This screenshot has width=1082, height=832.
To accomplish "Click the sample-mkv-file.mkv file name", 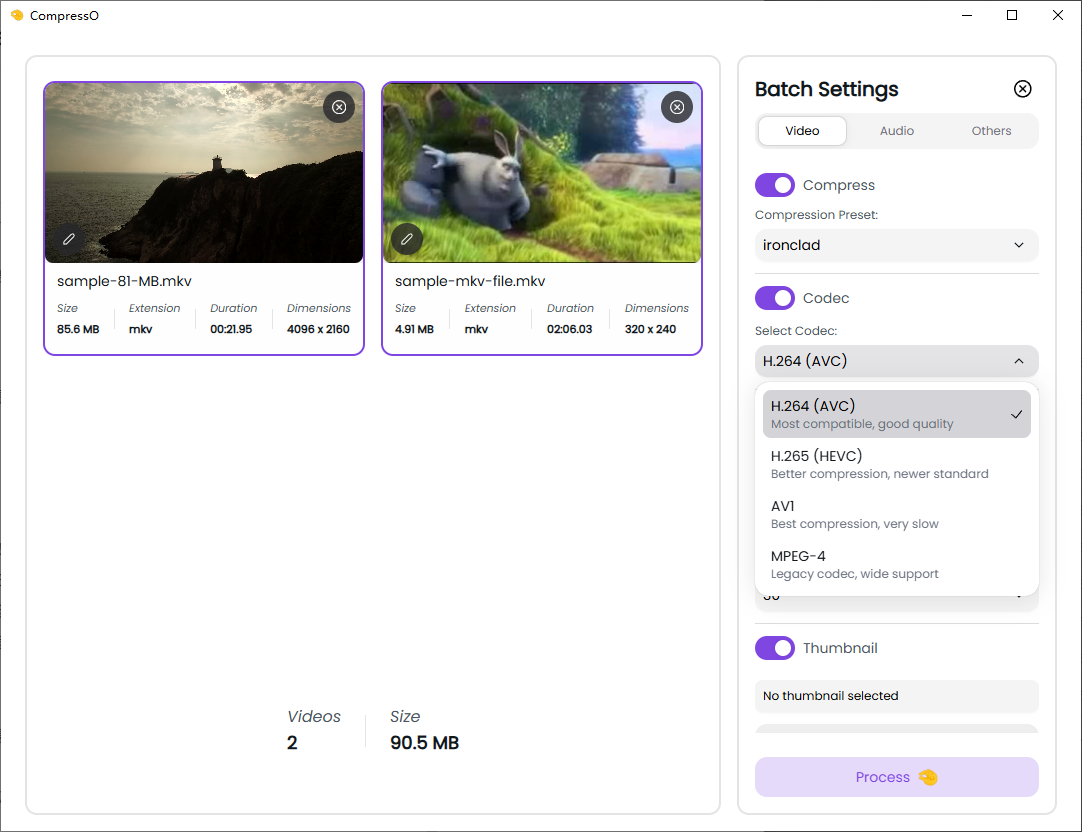I will [470, 281].
